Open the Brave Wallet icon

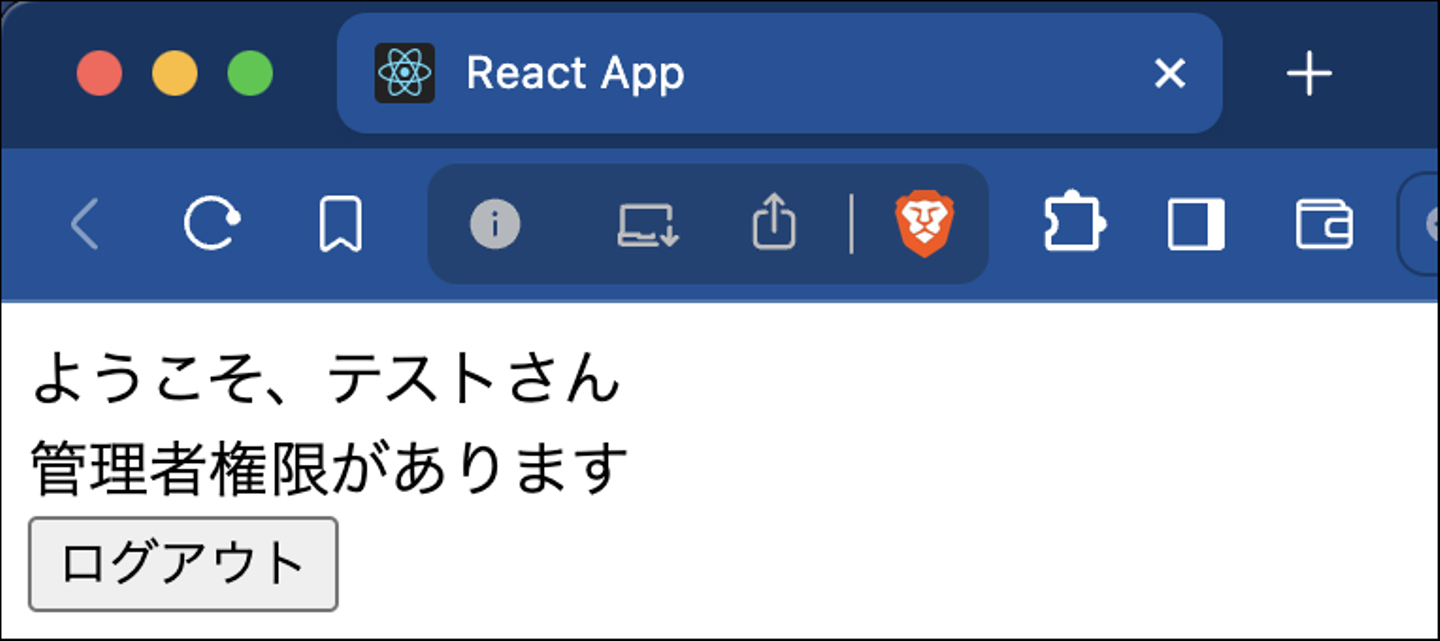pos(1324,223)
